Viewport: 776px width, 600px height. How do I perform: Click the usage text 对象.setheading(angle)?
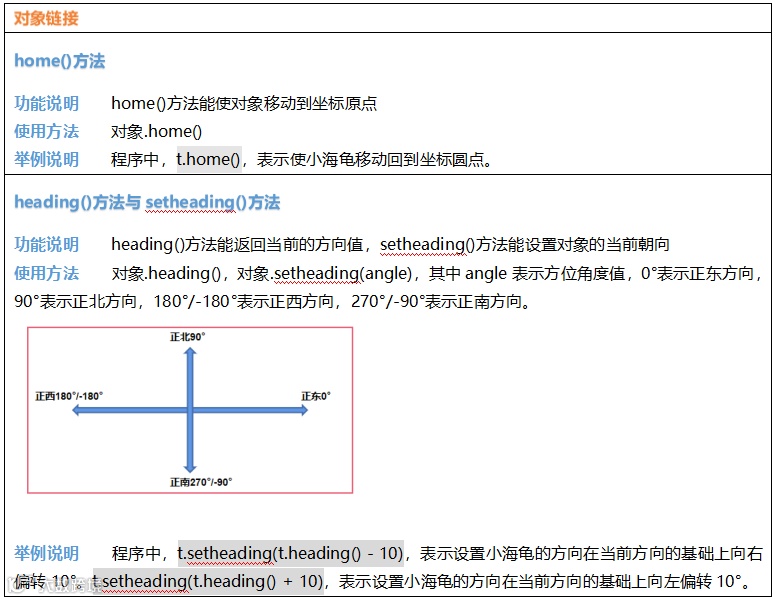[324, 273]
